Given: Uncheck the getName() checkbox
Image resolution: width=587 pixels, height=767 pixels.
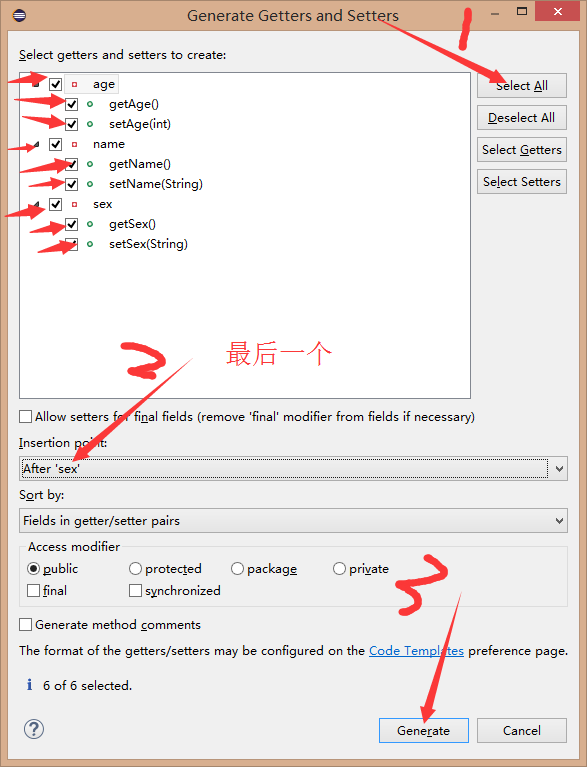Looking at the screenshot, I should coord(71,164).
